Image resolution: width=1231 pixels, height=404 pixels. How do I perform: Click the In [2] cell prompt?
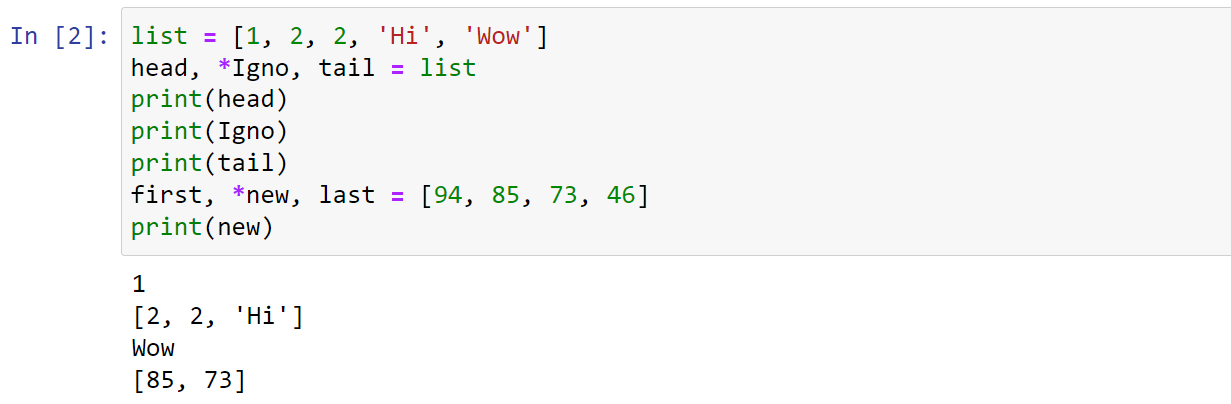pos(59,37)
